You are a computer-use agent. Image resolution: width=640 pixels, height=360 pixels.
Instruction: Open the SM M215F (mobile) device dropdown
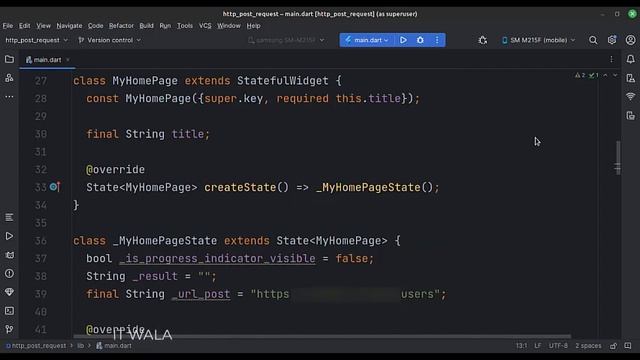[x=538, y=40]
